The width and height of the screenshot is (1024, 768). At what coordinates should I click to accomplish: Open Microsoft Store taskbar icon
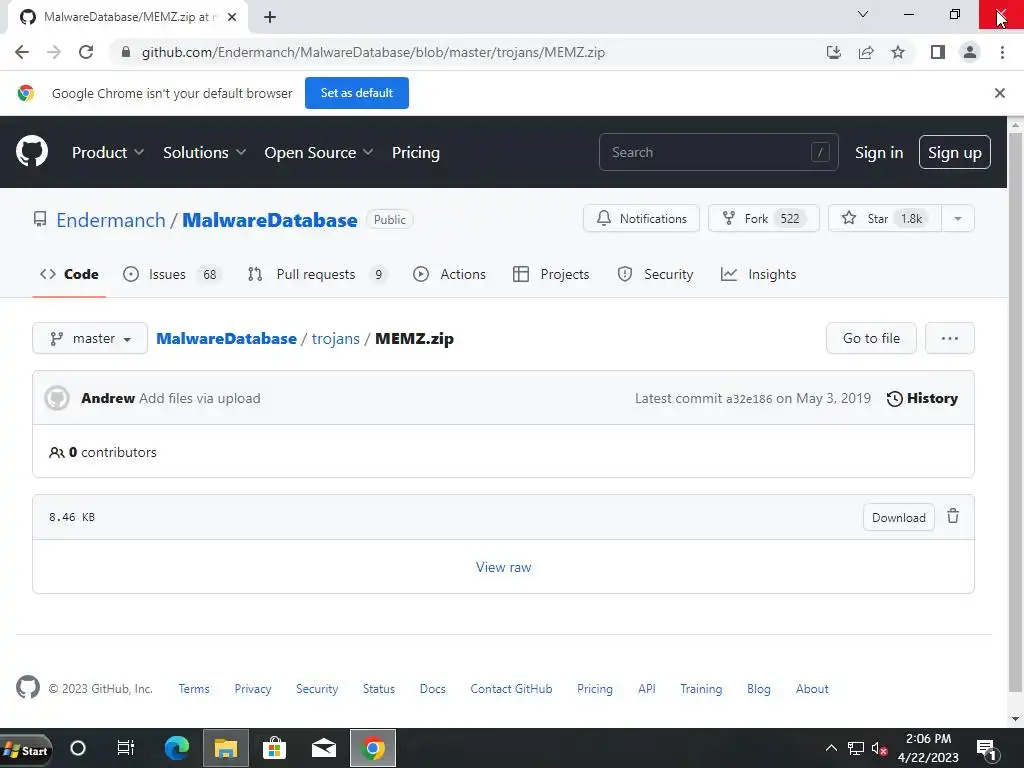pyautogui.click(x=274, y=748)
